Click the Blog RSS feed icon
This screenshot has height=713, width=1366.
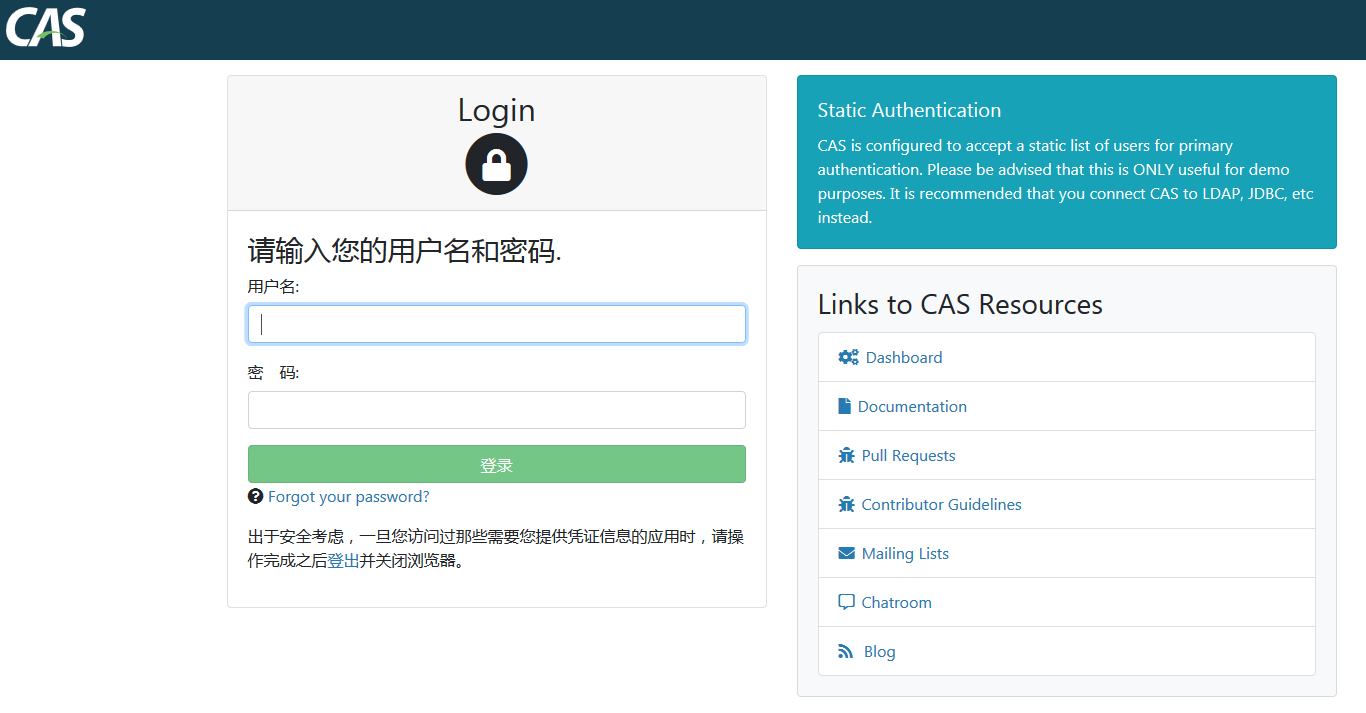coord(845,651)
